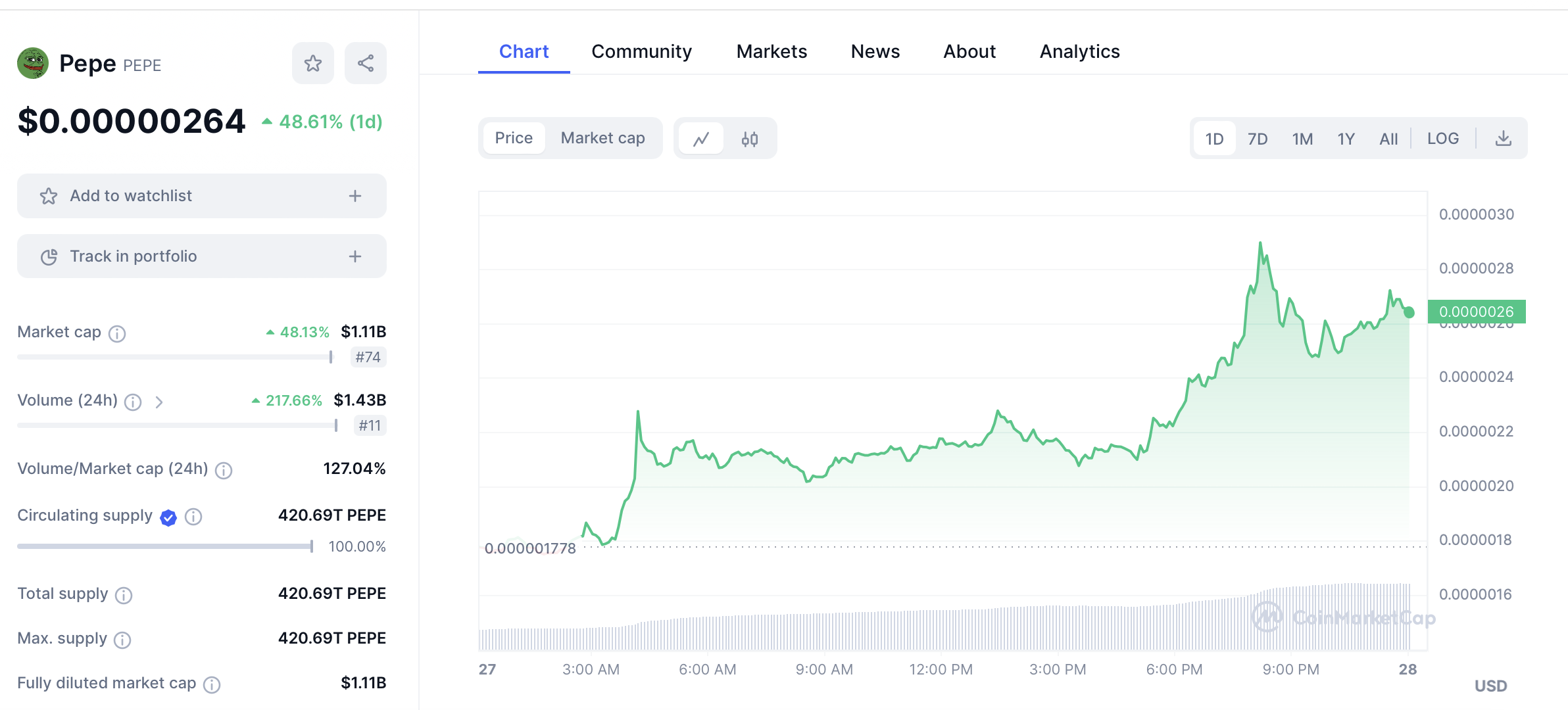
Task: Click the verified badge beside Circulating supply
Action: pyautogui.click(x=168, y=517)
